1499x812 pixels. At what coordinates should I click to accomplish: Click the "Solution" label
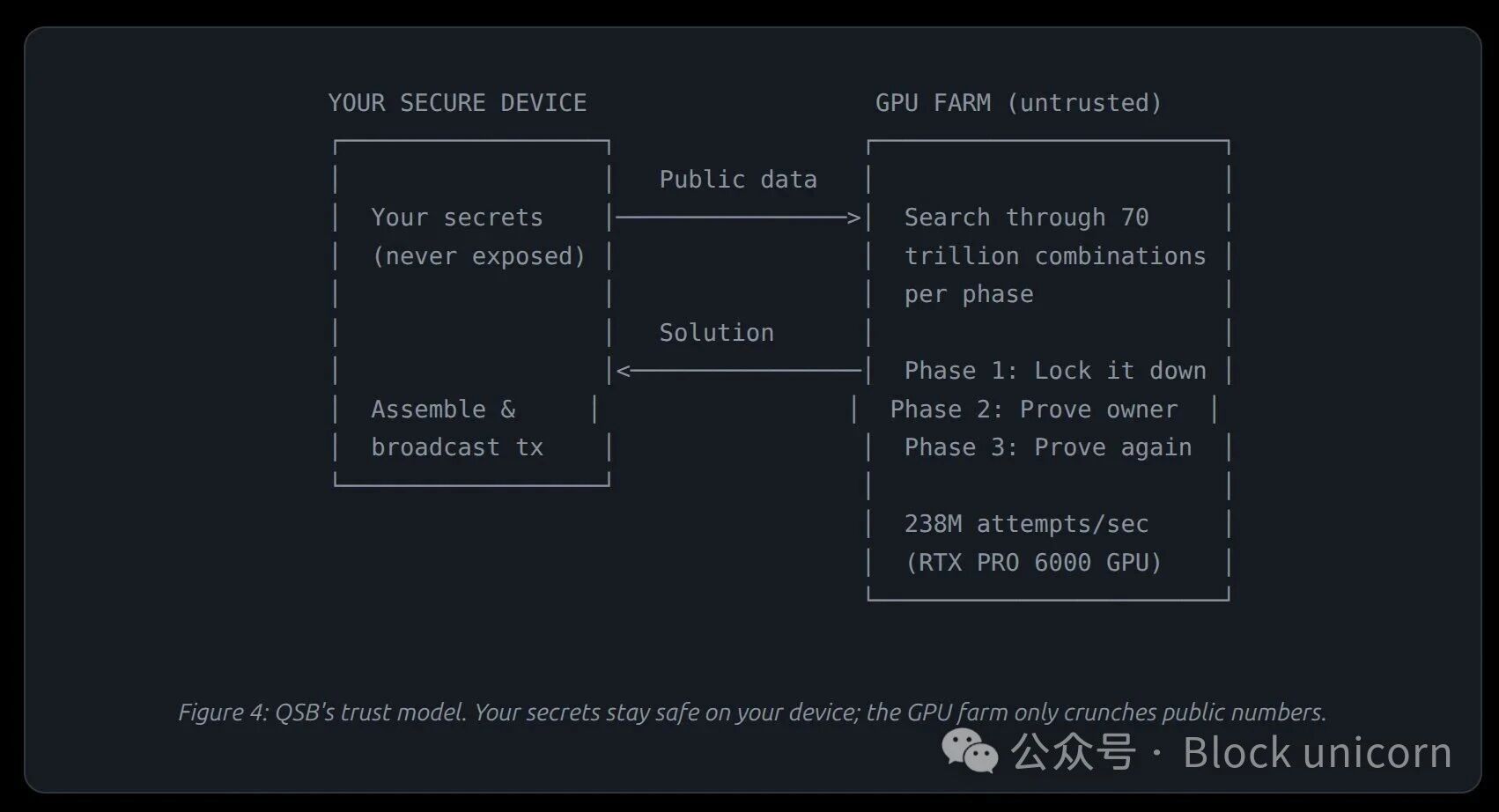(716, 333)
